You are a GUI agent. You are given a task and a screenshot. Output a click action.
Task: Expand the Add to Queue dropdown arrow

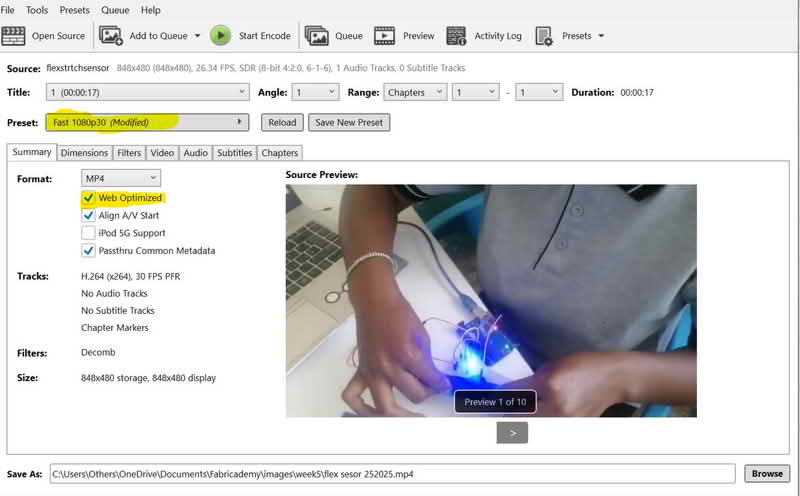click(197, 36)
